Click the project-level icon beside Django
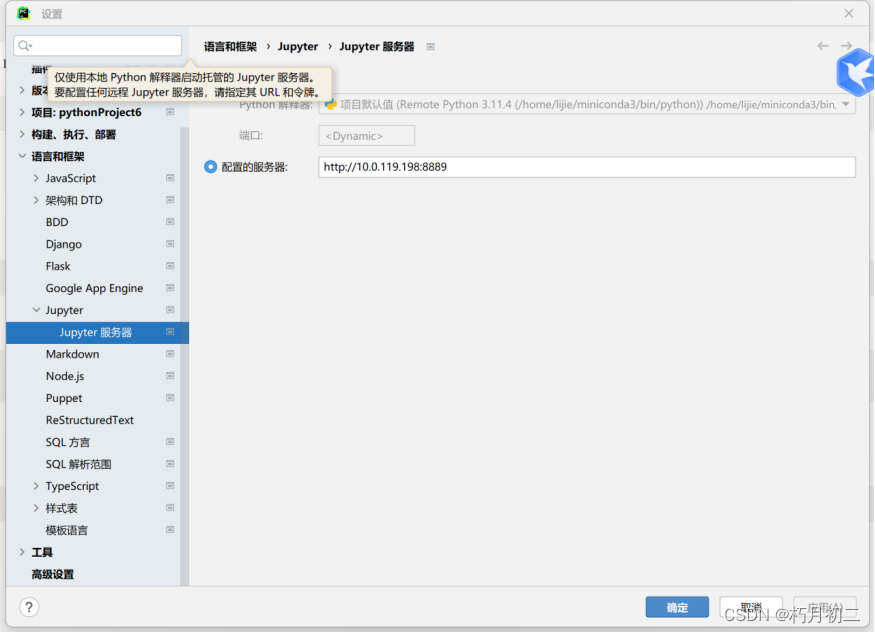 coord(170,244)
